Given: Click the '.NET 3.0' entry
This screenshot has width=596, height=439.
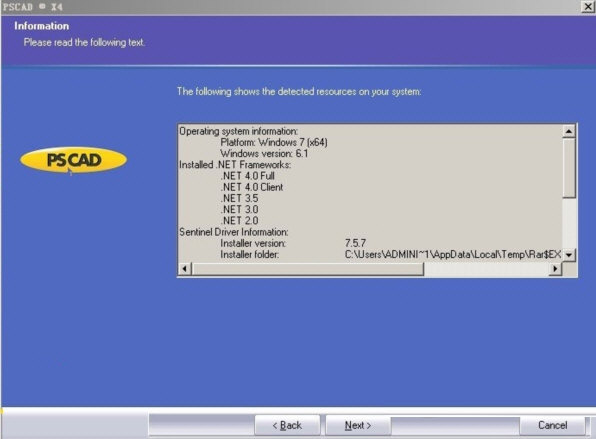Looking at the screenshot, I should click(239, 209).
